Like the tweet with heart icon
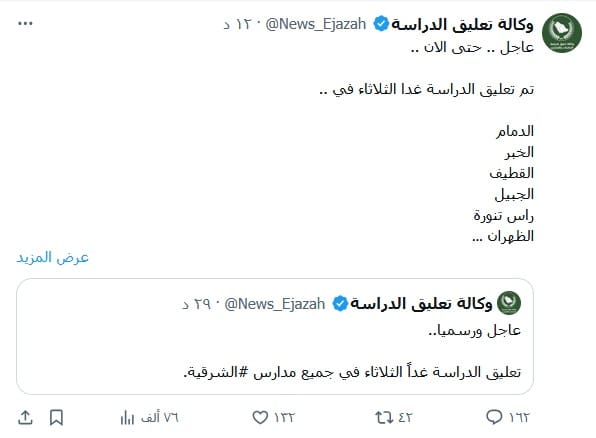 [x=260, y=417]
